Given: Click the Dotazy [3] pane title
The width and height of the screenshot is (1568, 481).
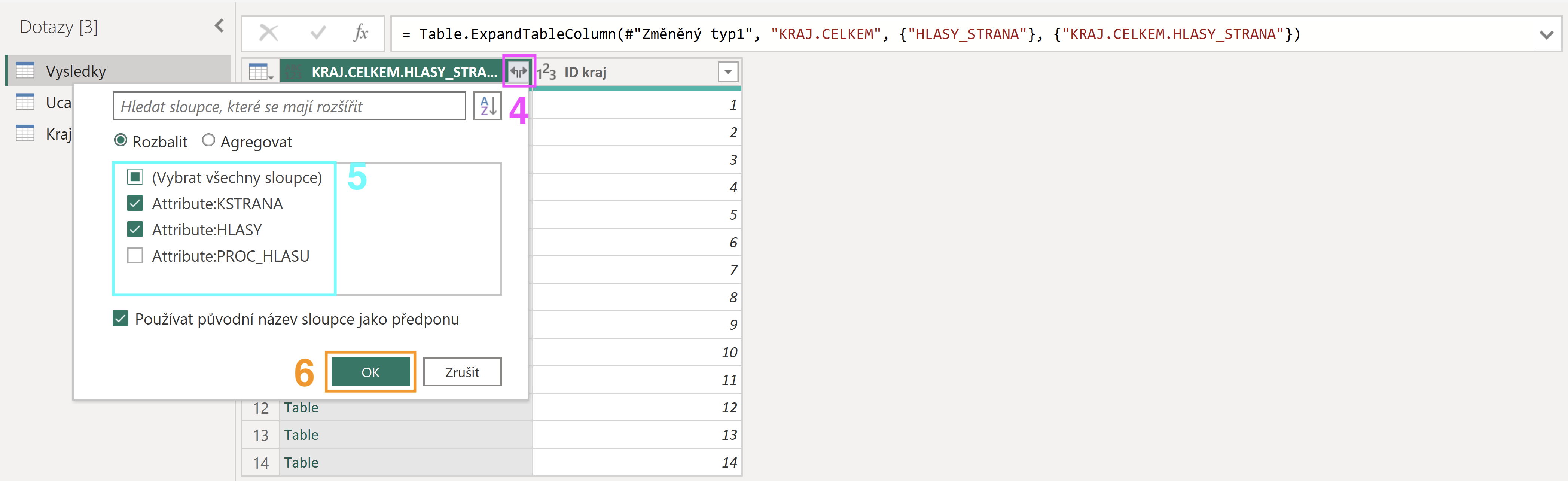Looking at the screenshot, I should (x=58, y=26).
